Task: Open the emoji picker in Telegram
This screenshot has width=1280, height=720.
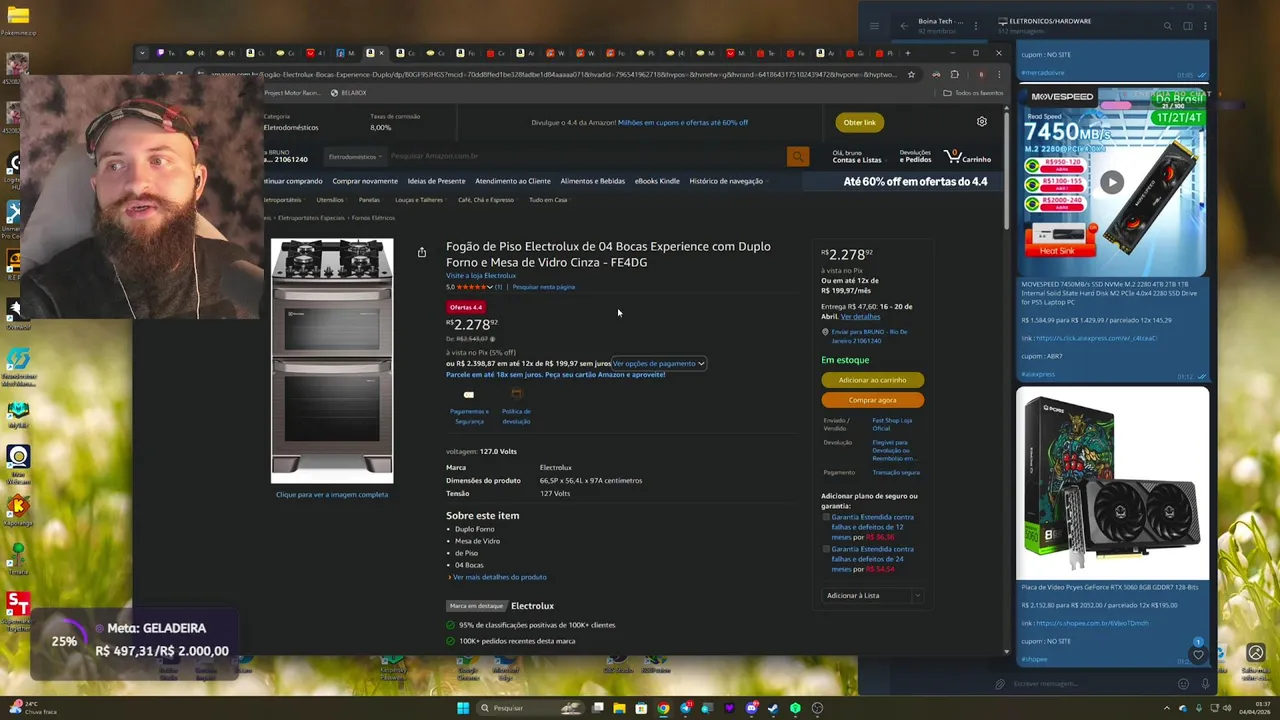Action: 1183,684
